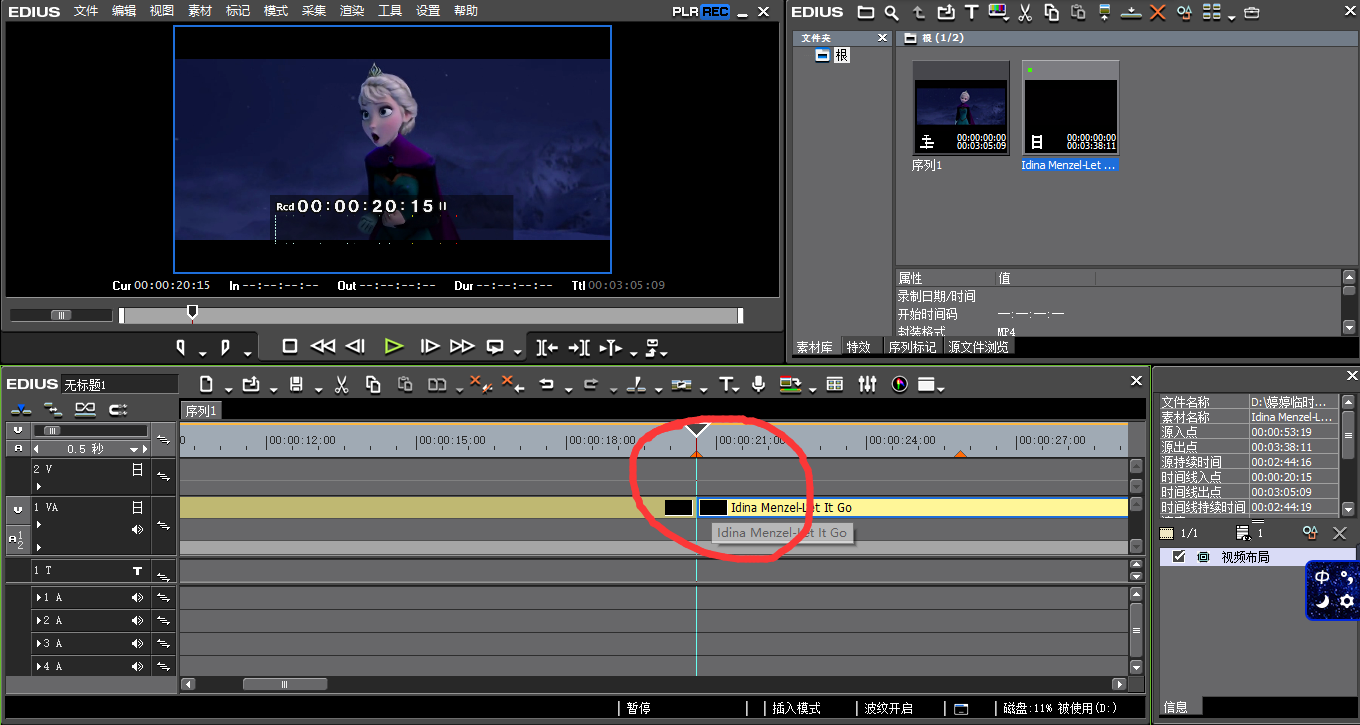Open the 文件 menu
This screenshot has width=1360, height=725.
(x=86, y=11)
